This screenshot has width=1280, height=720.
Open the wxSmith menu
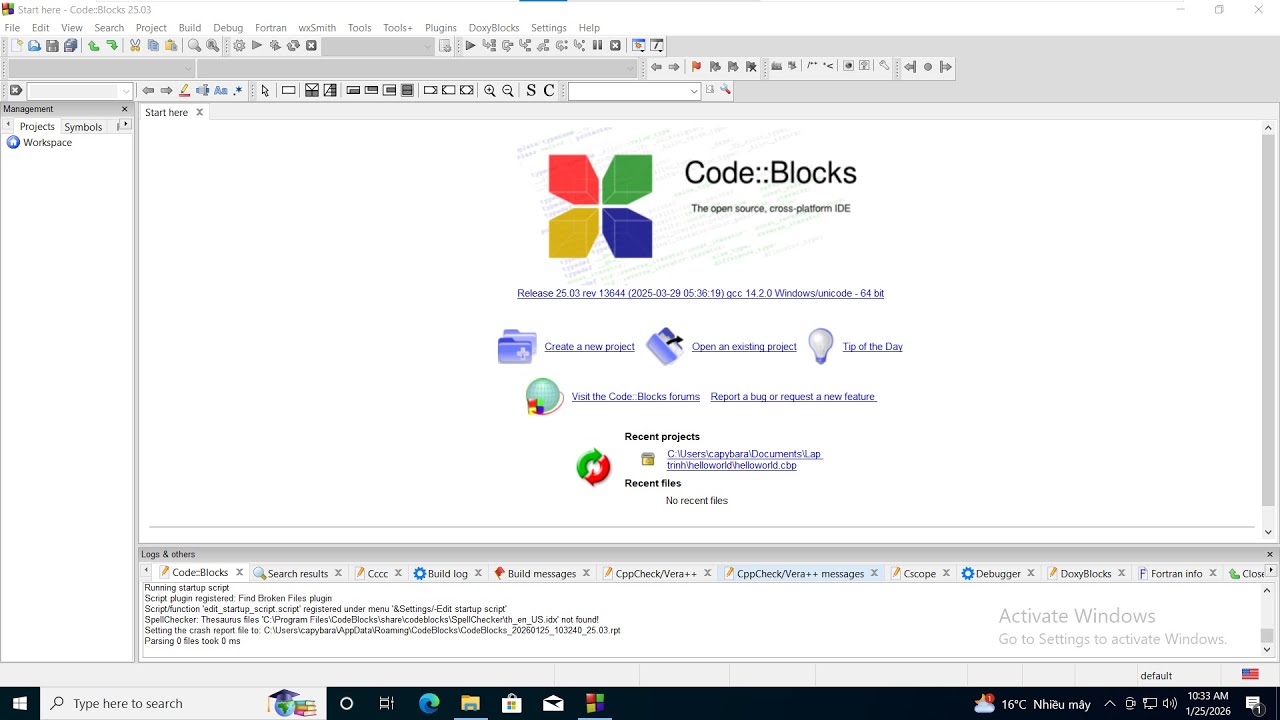pos(317,28)
